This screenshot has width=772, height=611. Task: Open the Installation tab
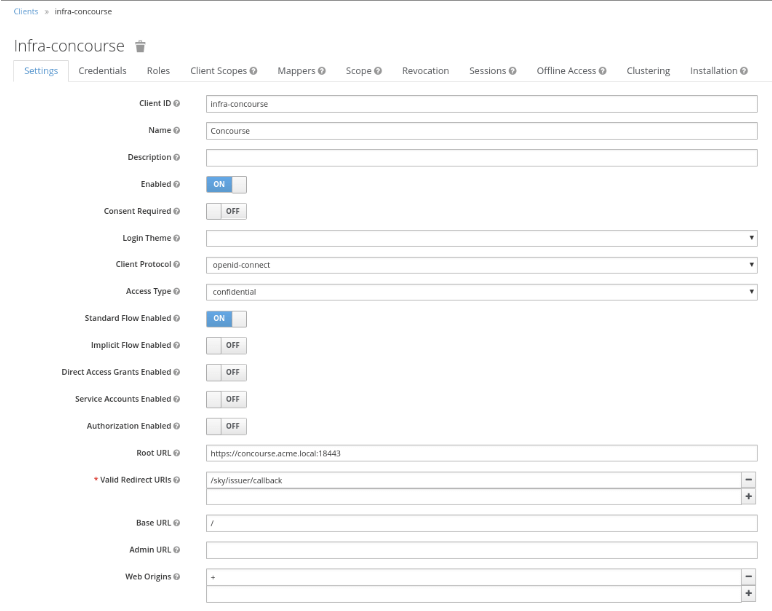pos(718,71)
